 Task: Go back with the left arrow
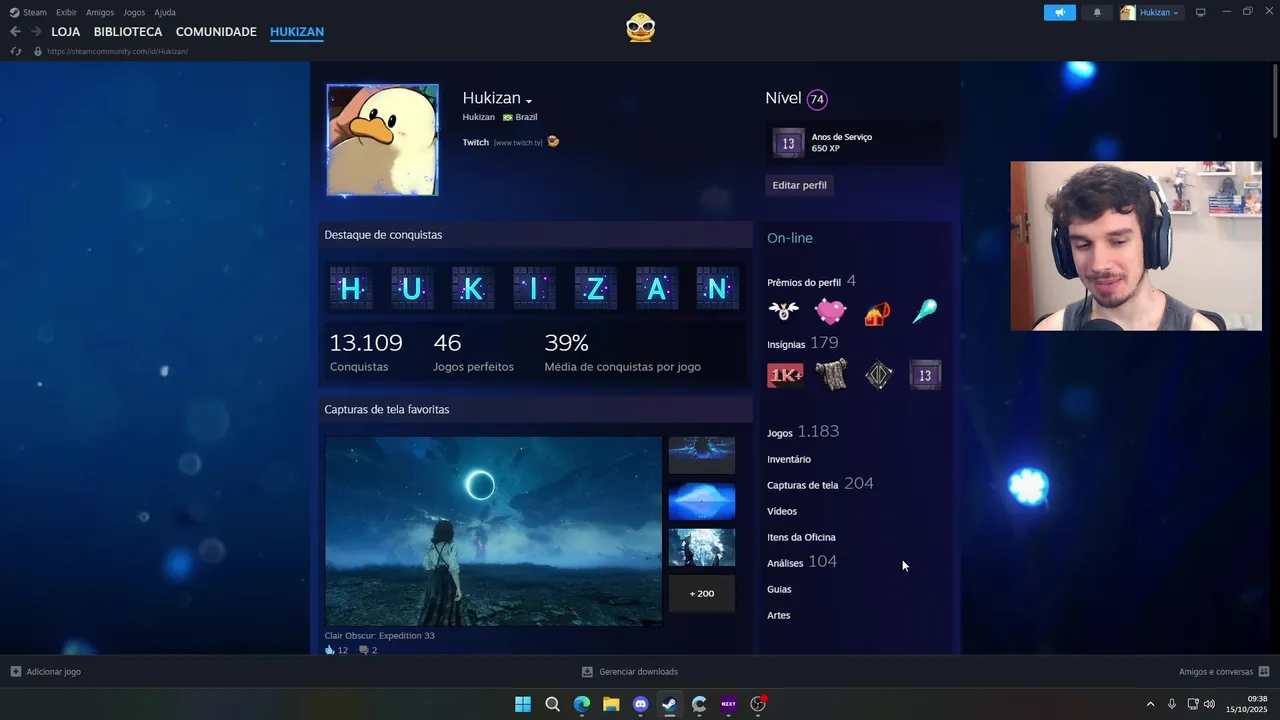pyautogui.click(x=15, y=32)
